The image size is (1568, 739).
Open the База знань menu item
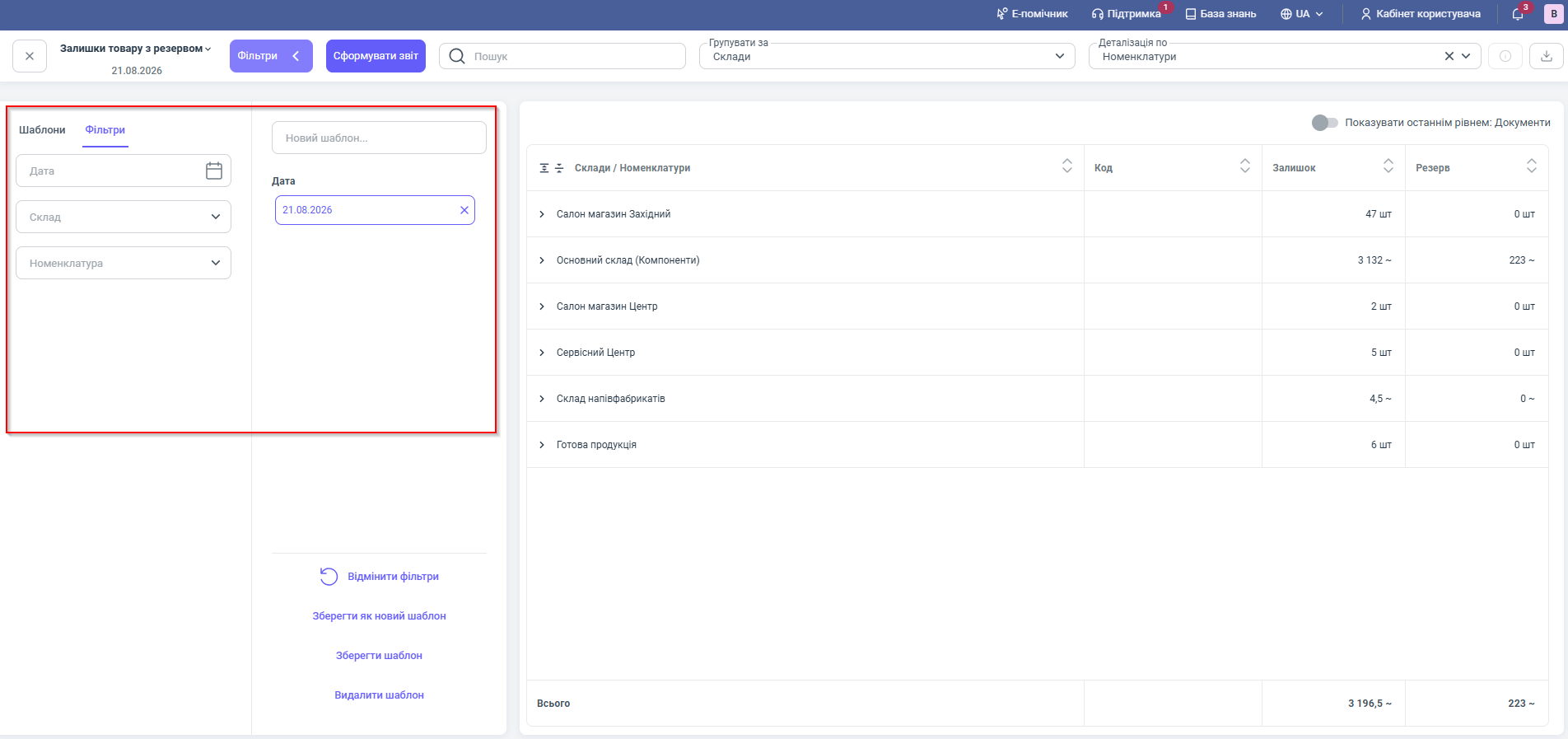[1220, 14]
